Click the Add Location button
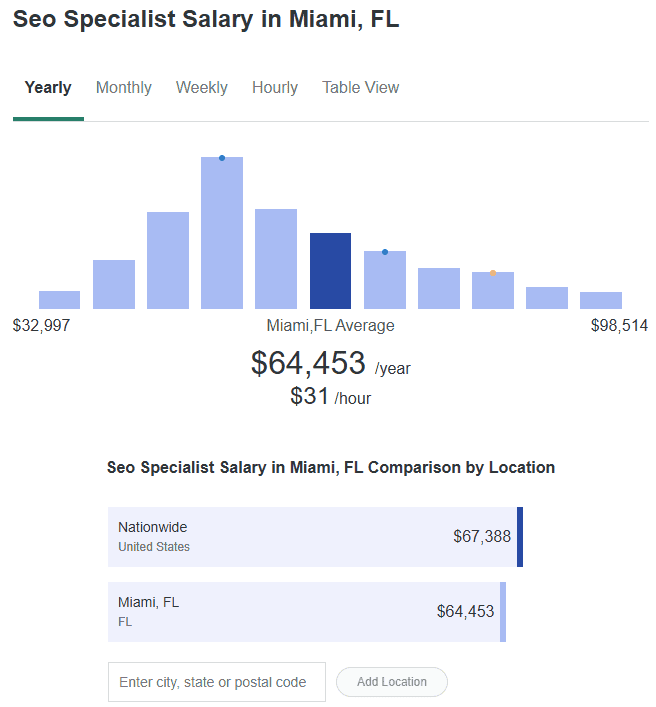656x707 pixels. coord(391,682)
